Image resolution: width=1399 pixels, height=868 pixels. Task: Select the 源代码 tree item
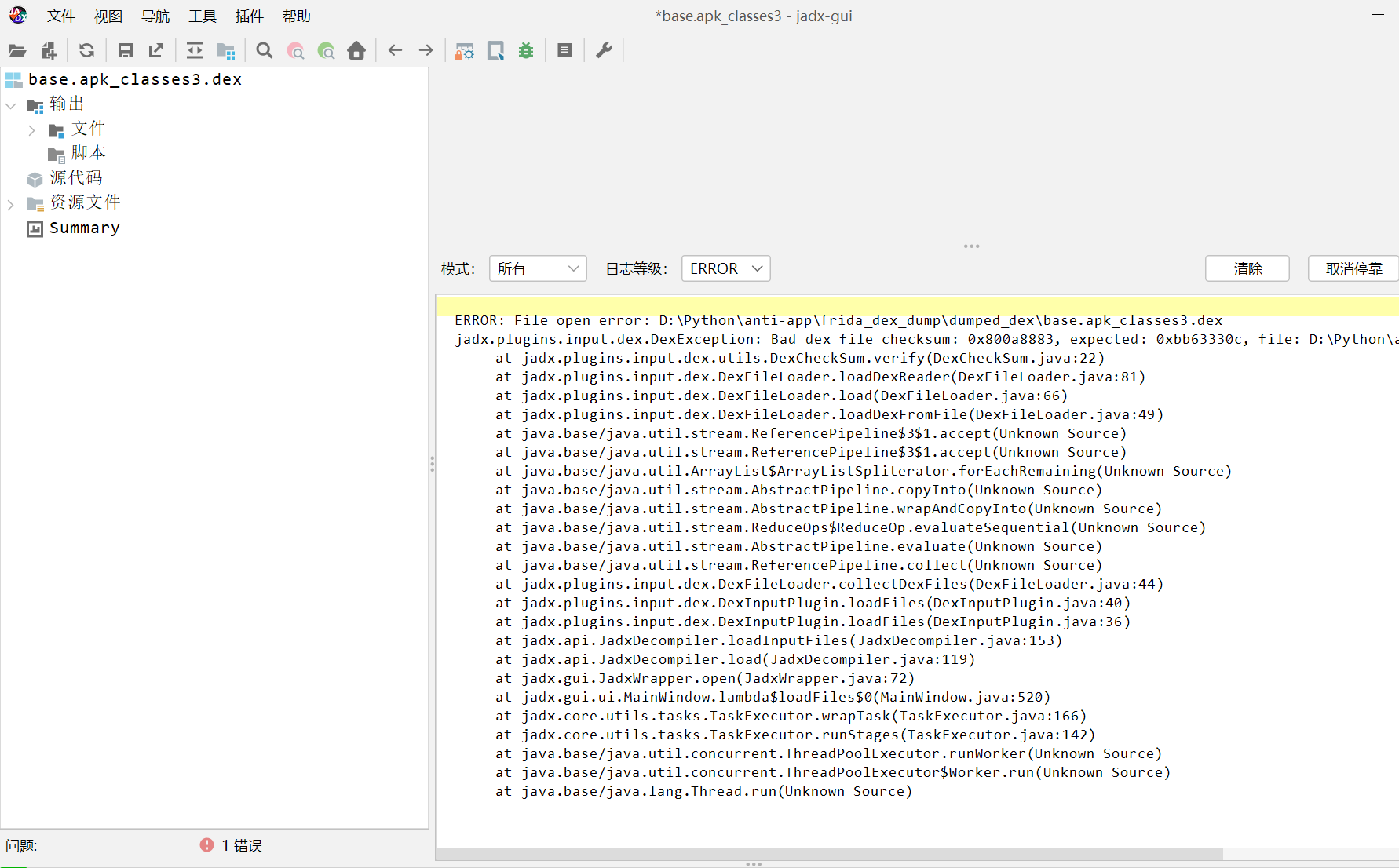[x=64, y=178]
